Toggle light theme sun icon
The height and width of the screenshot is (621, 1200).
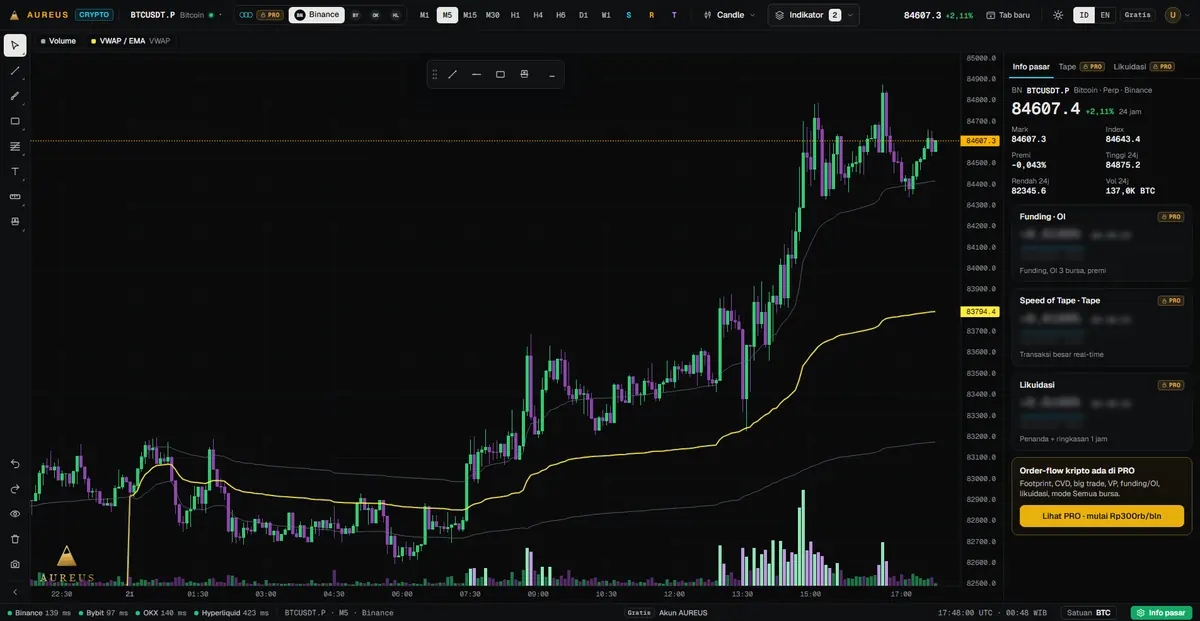(1059, 15)
